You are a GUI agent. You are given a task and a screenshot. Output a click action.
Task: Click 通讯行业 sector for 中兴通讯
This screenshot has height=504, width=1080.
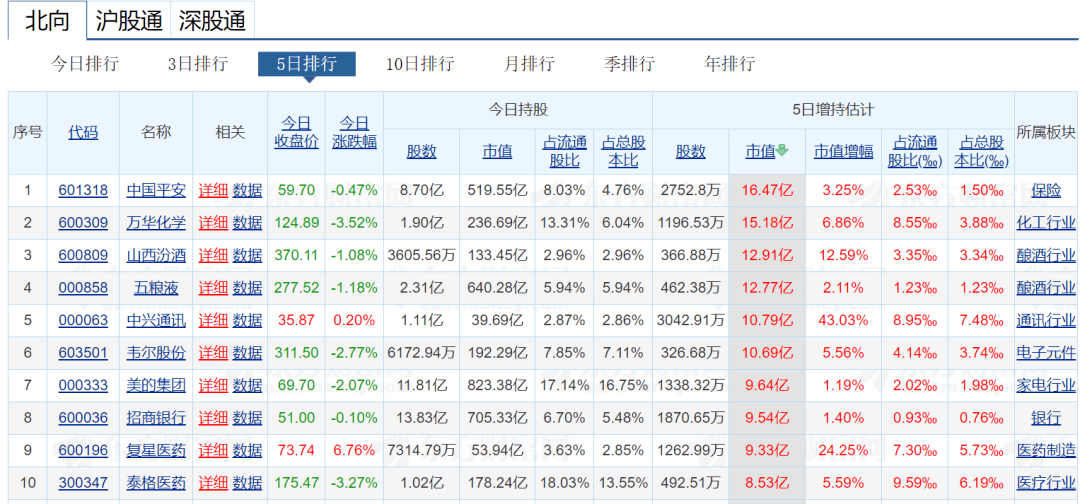point(1046,320)
